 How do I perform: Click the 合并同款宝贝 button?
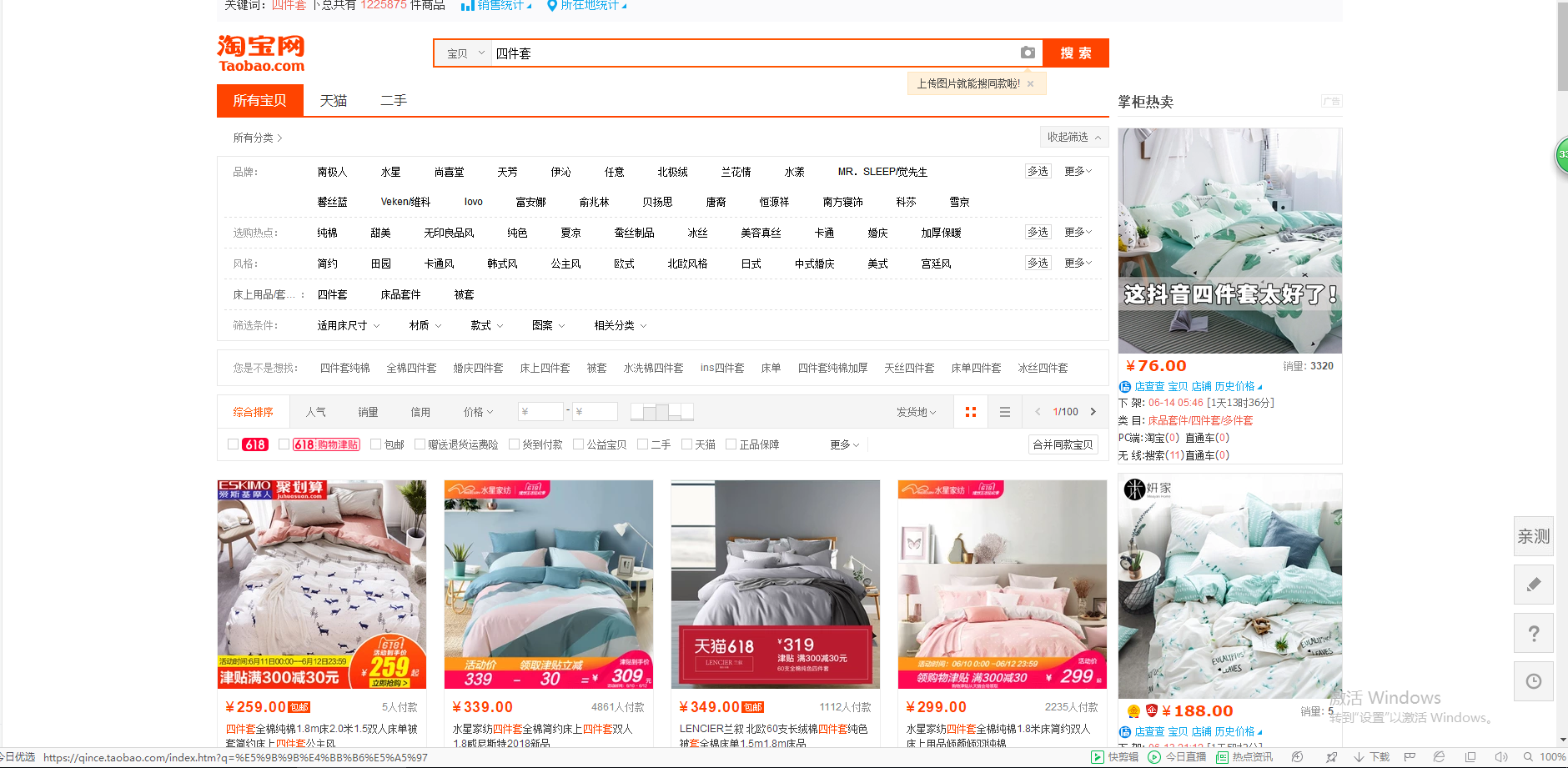click(1063, 444)
